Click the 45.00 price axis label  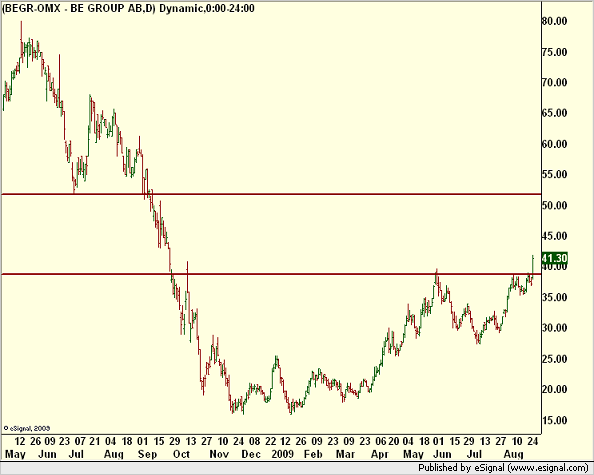click(555, 236)
